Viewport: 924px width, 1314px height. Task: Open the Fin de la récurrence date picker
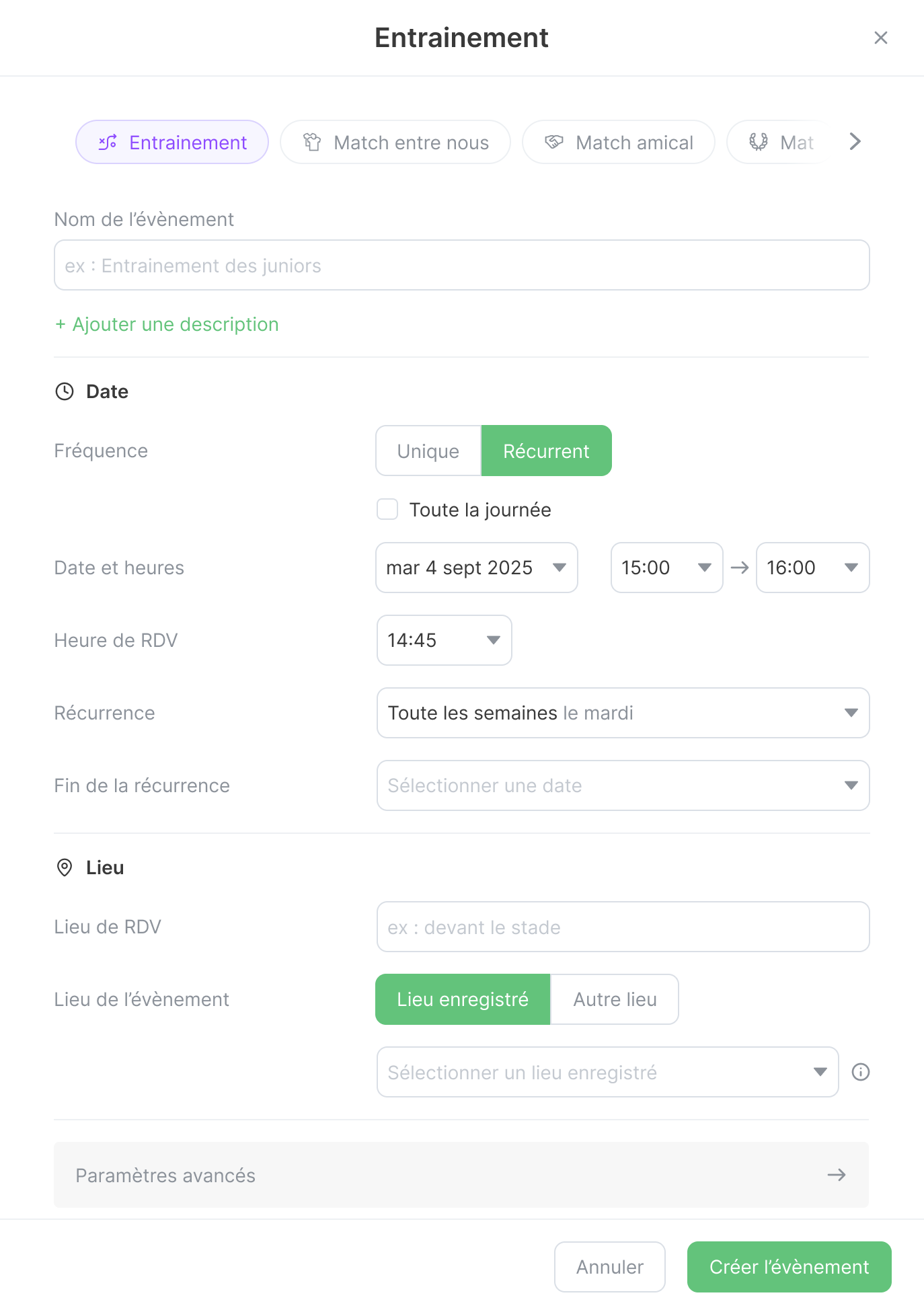click(x=623, y=785)
